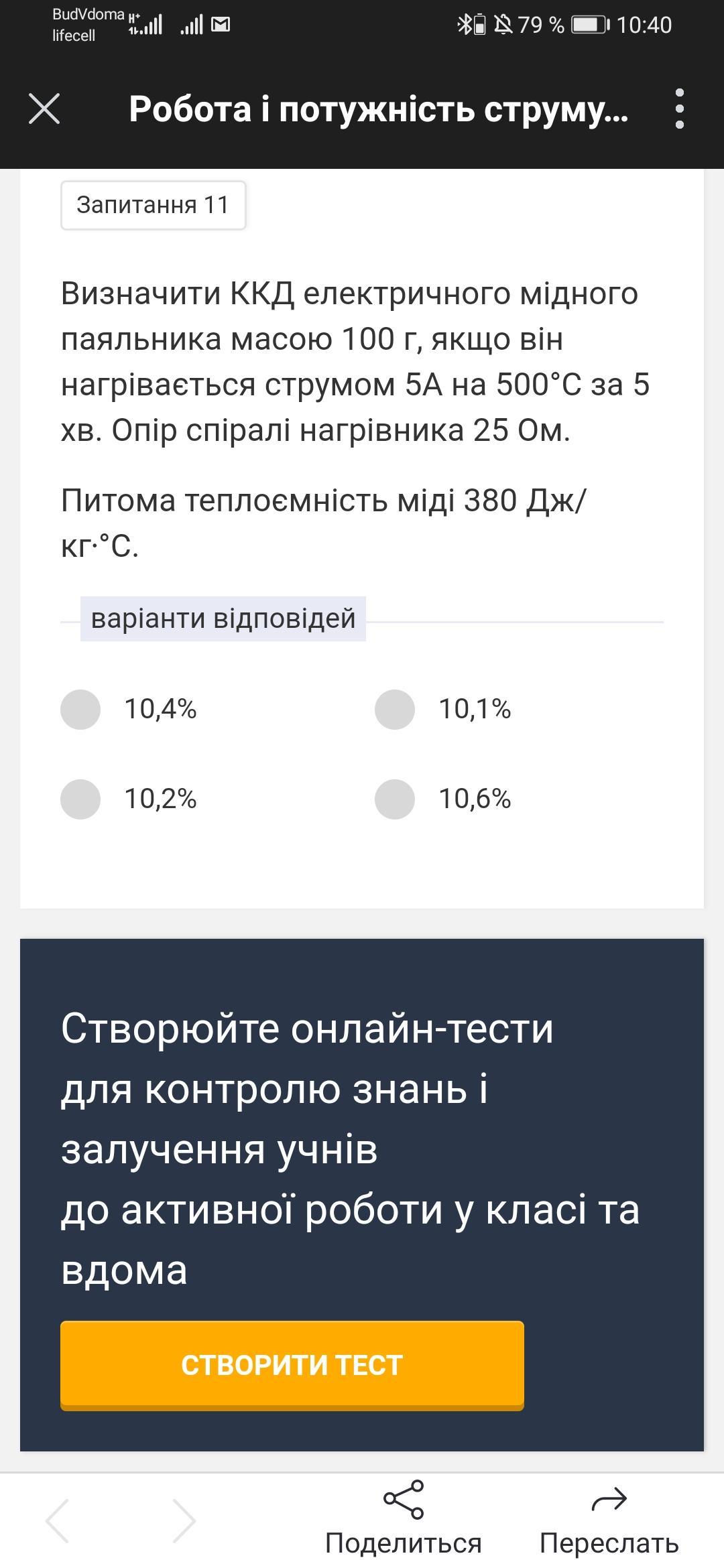This screenshot has width=724, height=1568.
Task: Tap the forward arrow icon (Переслать)
Action: [x=609, y=1500]
